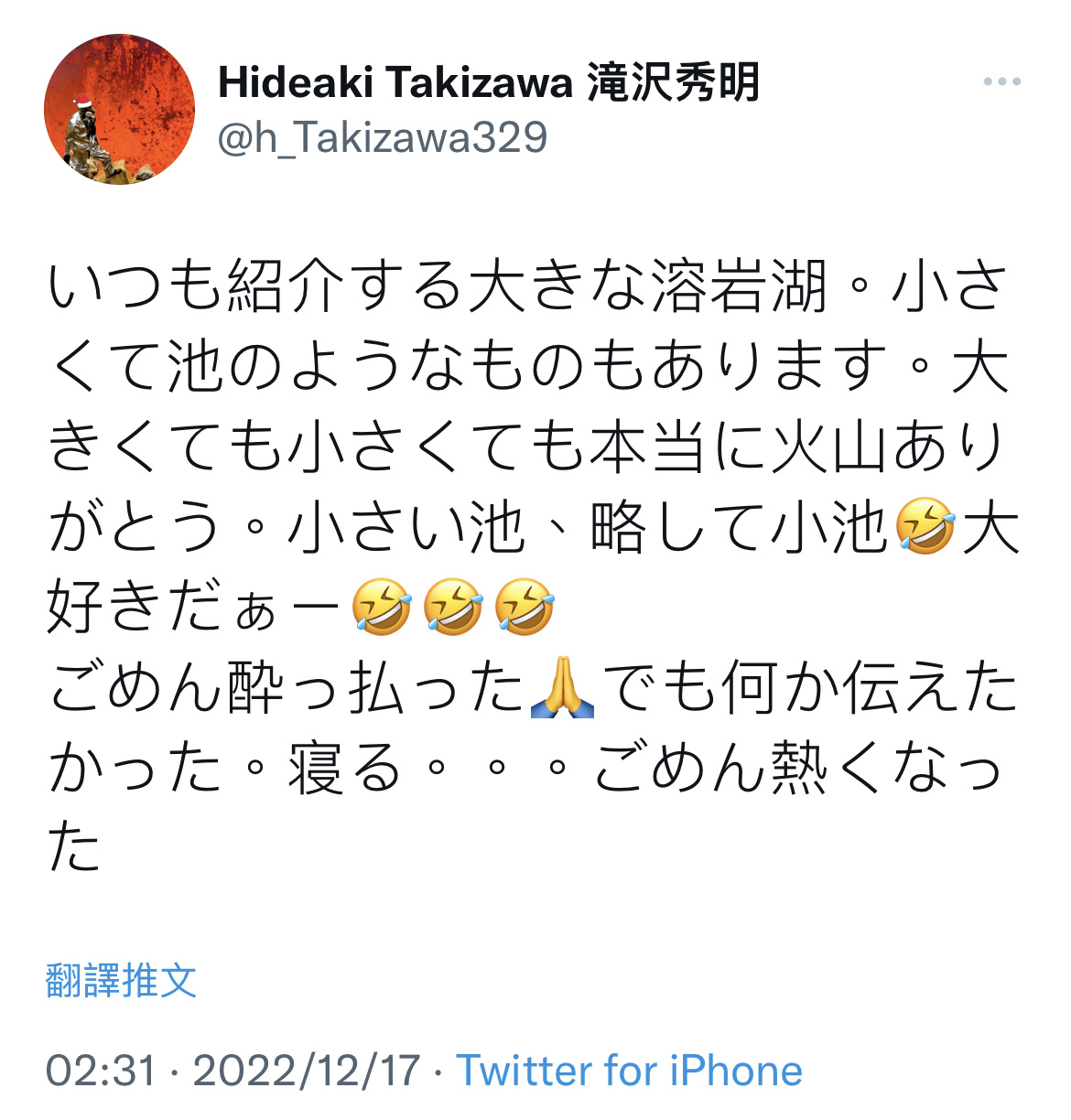Image resolution: width=1071 pixels, height=1120 pixels.
Task: Click the word 寝る in the tweet
Action: pyautogui.click(x=344, y=769)
